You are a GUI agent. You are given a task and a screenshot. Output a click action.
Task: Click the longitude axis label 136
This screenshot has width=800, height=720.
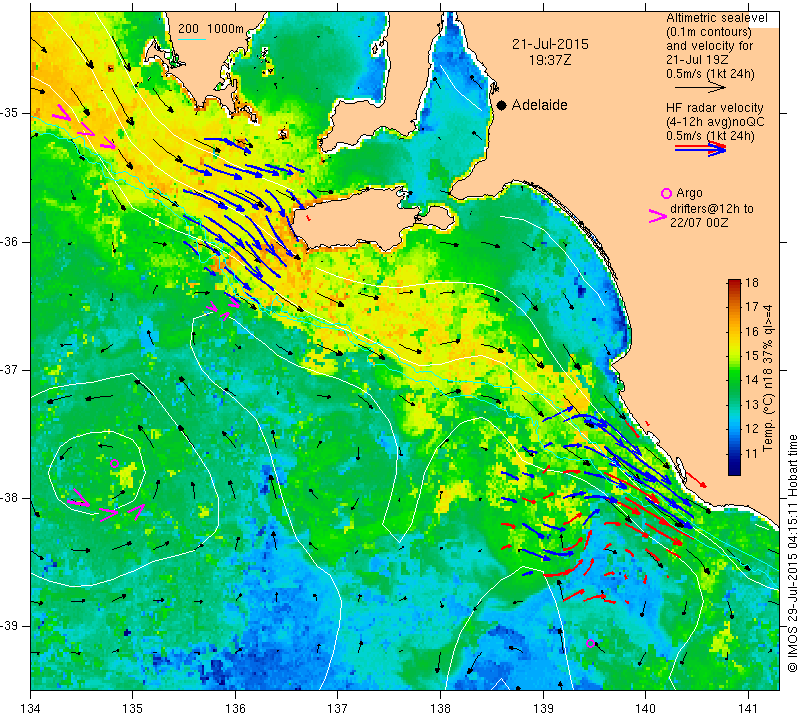236,709
